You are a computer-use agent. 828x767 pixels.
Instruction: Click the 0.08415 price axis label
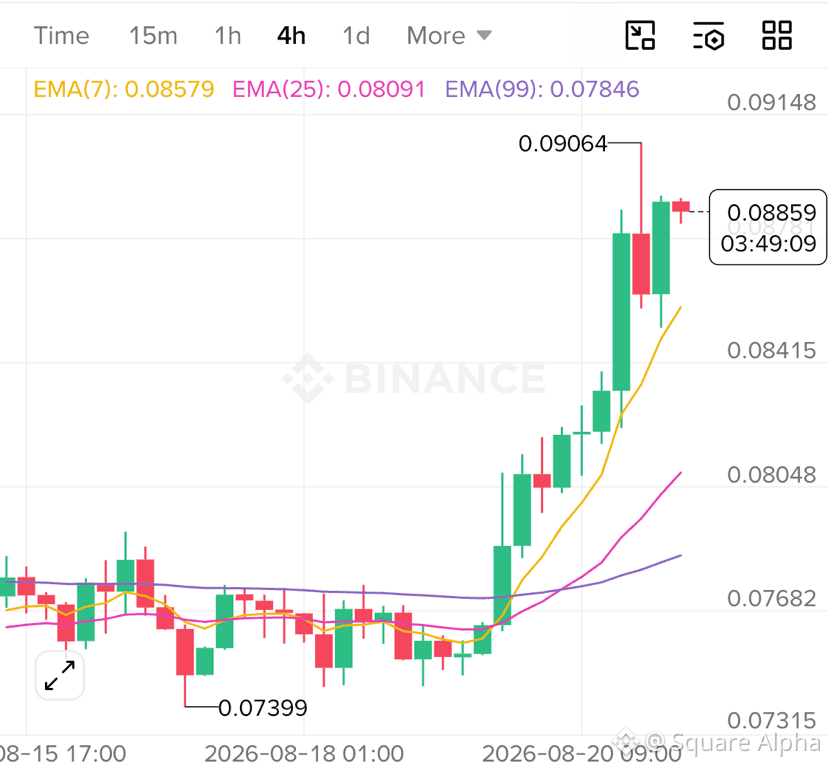[x=771, y=351]
